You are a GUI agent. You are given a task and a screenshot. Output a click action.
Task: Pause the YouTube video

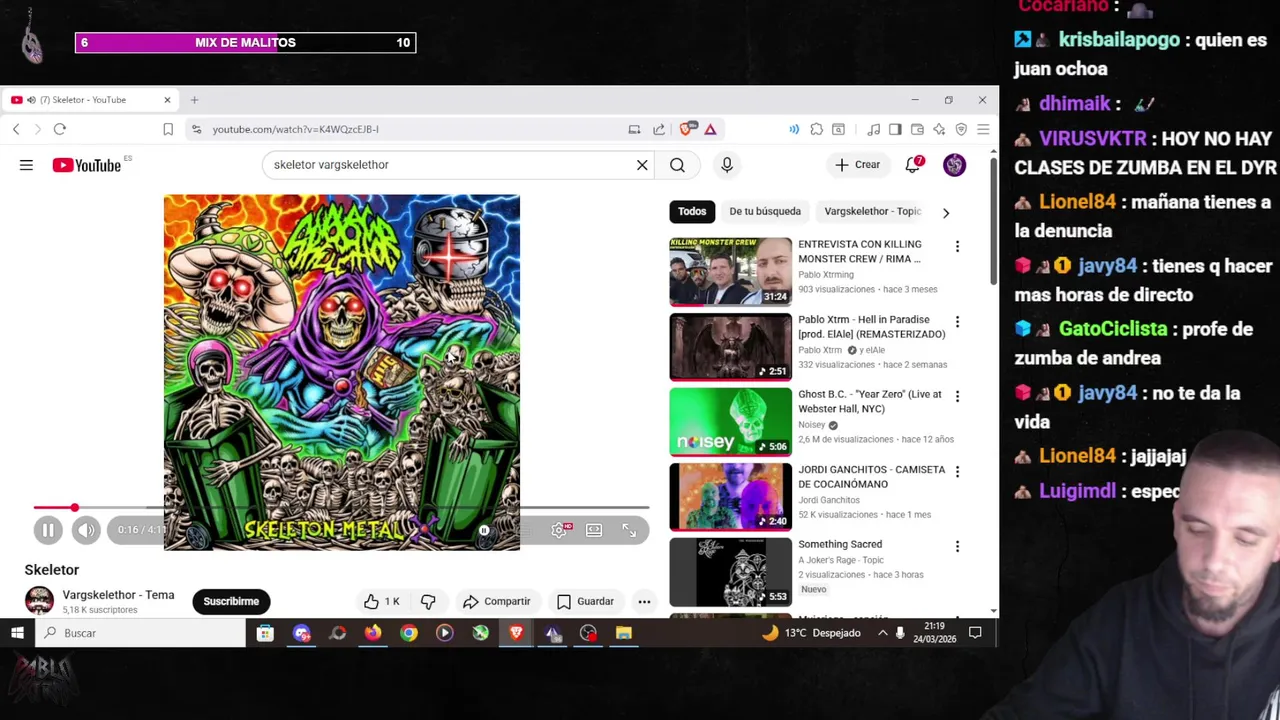click(47, 530)
